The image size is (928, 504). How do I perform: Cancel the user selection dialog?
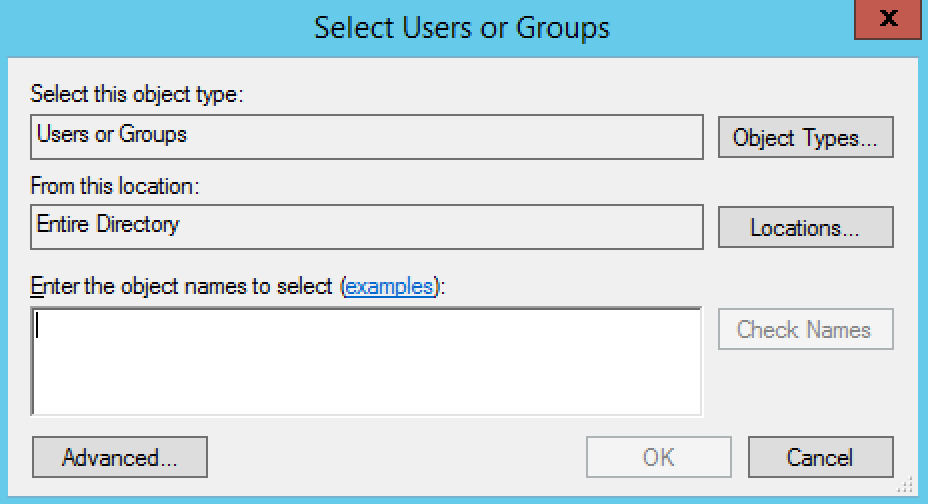820,458
